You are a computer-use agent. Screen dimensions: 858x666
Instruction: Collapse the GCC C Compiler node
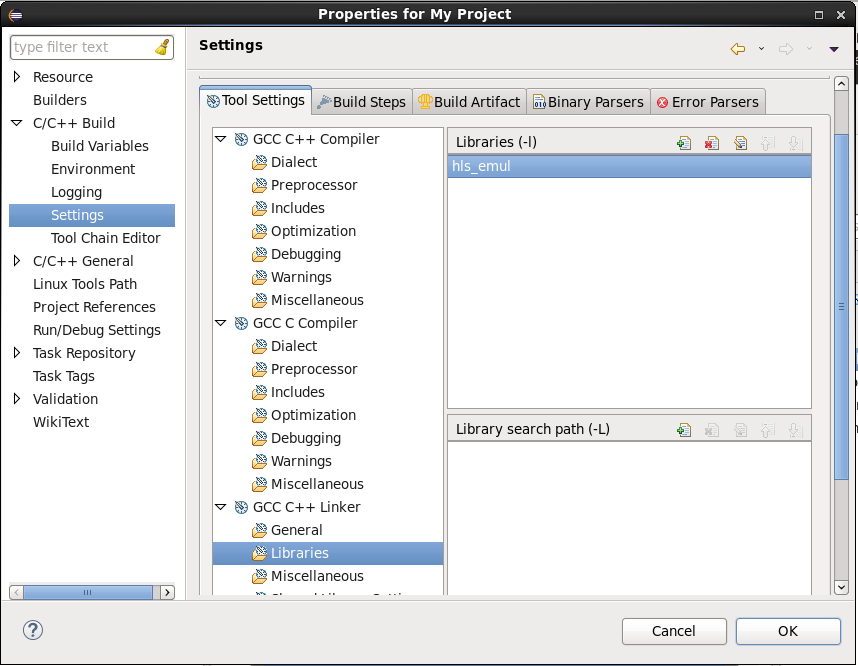(221, 323)
